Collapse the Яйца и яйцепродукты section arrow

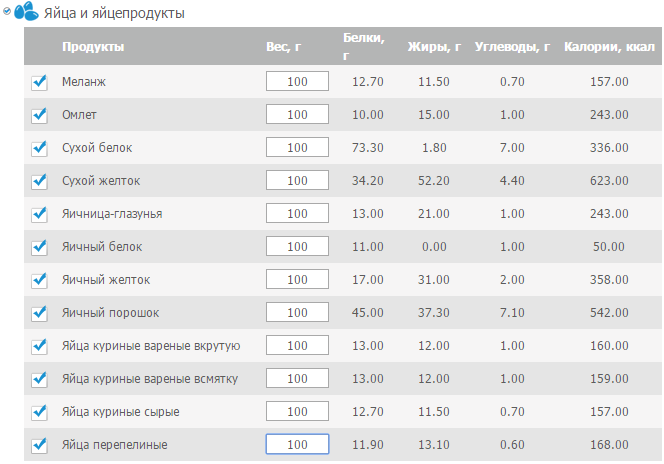pos(7,11)
